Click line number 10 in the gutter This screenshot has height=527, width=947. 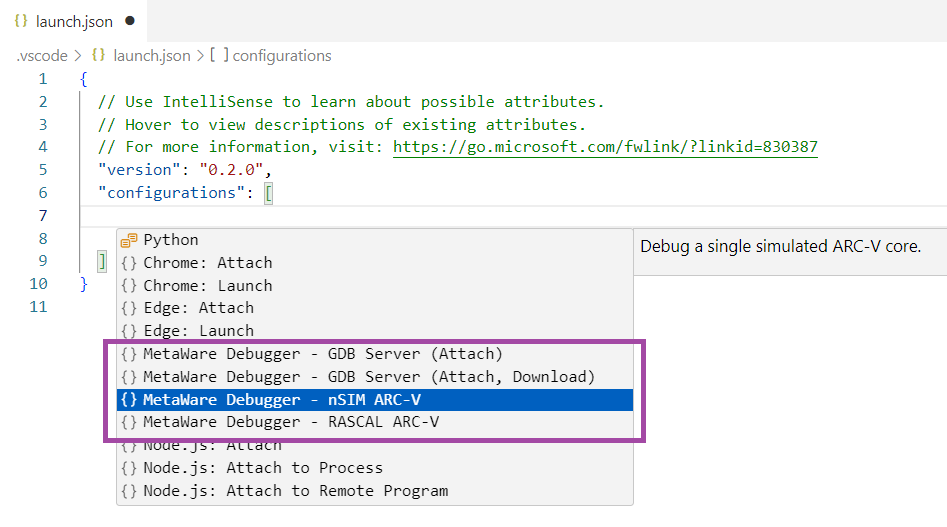coord(38,284)
